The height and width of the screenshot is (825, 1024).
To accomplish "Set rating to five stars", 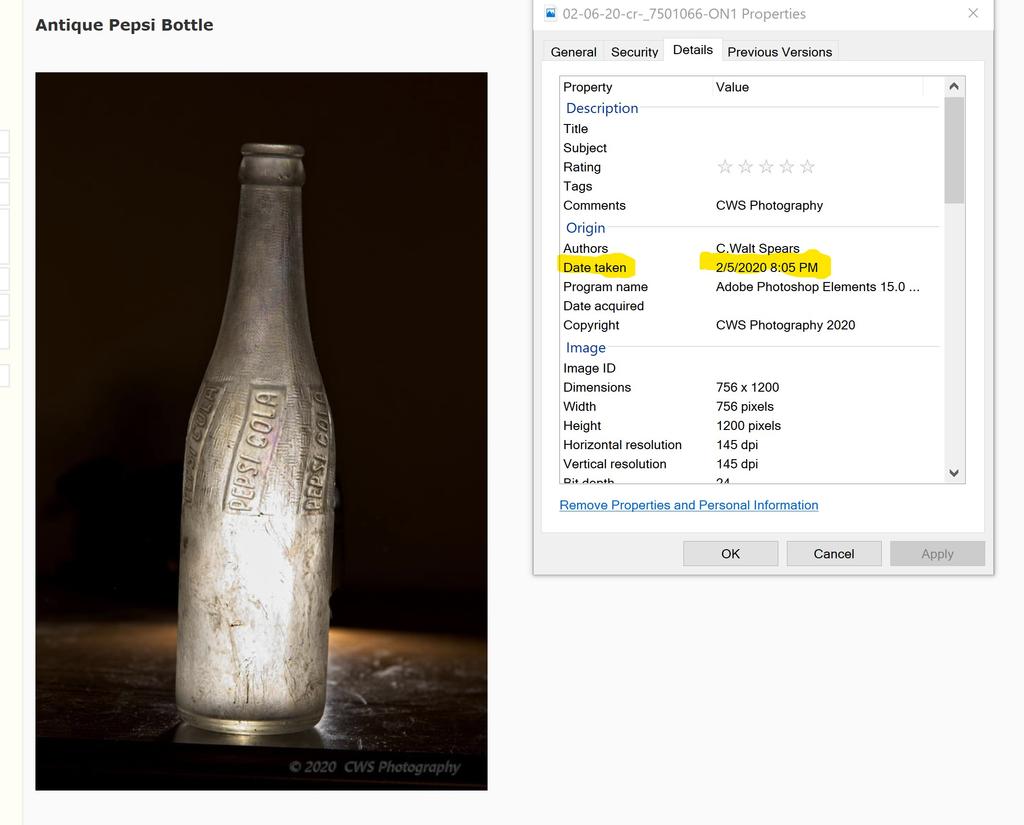I will tap(808, 167).
